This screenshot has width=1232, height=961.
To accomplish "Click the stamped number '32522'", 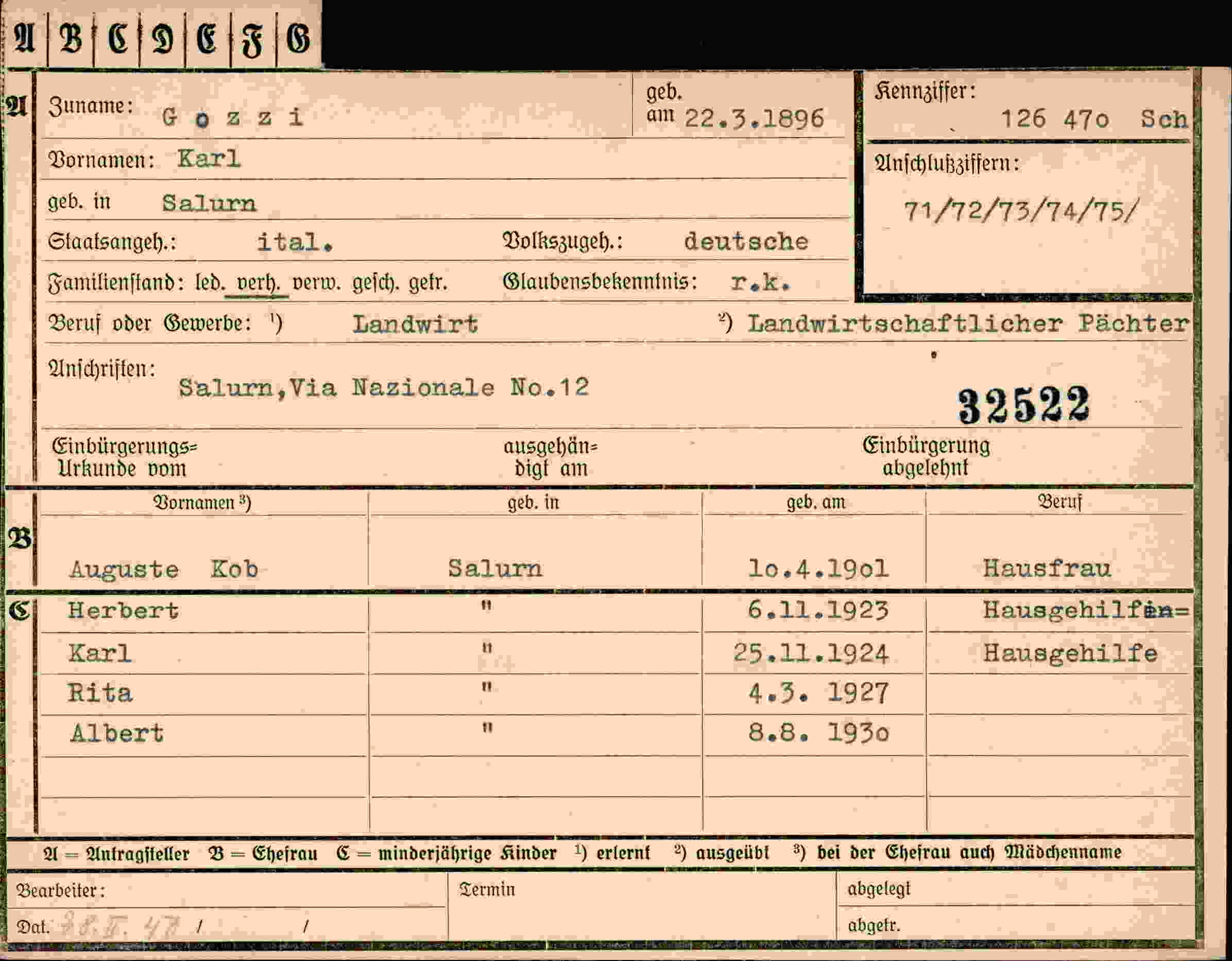I will 1024,405.
